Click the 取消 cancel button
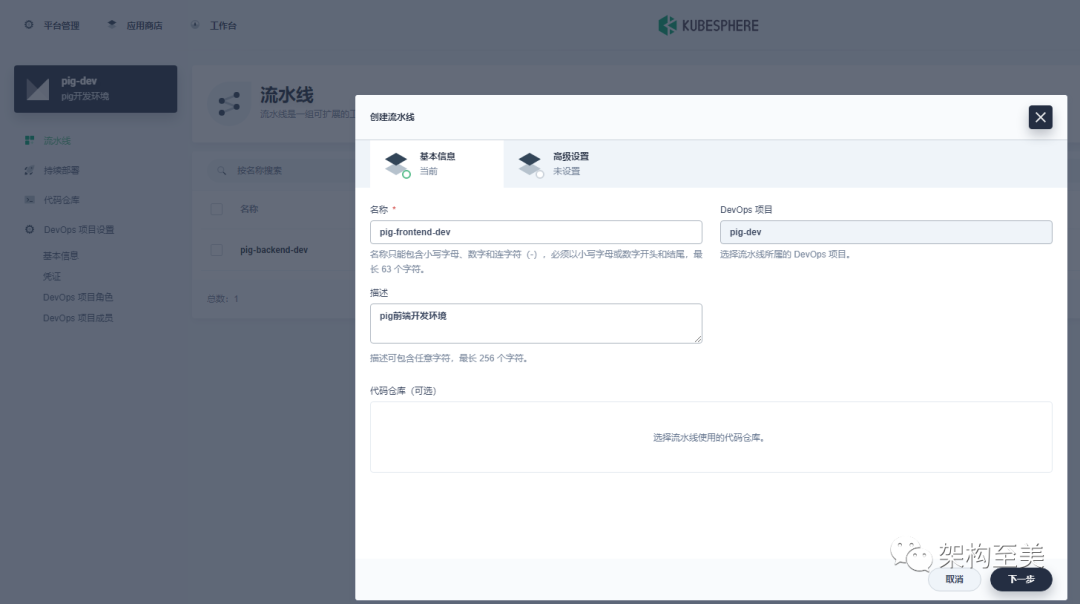1080x604 pixels. click(954, 579)
